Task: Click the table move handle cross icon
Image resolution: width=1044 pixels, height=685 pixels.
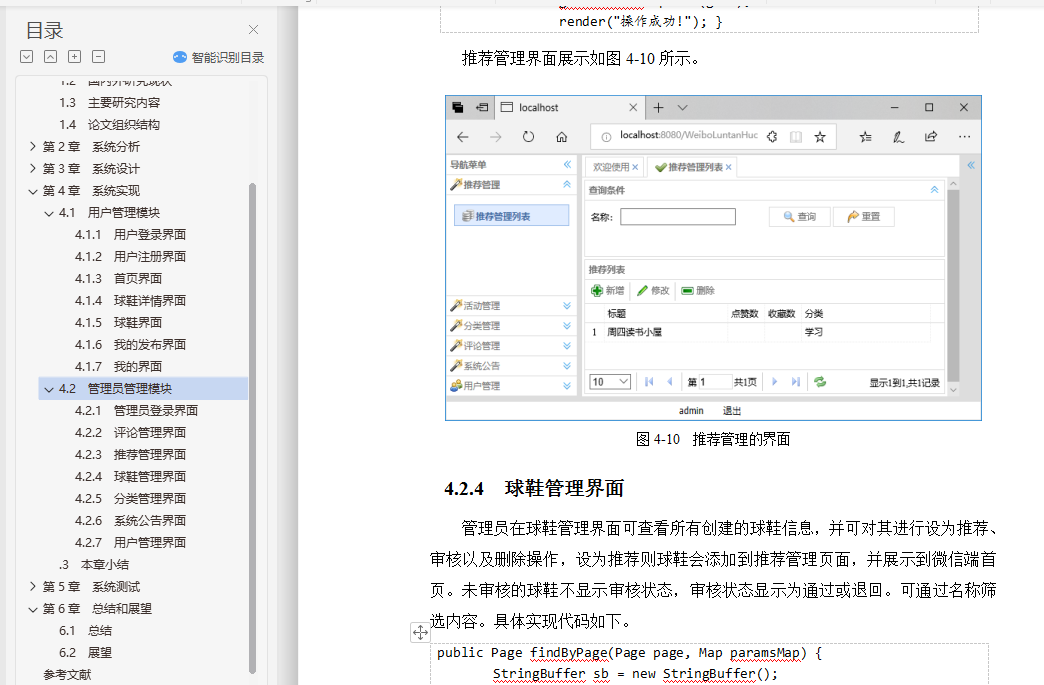Action: pyautogui.click(x=420, y=632)
